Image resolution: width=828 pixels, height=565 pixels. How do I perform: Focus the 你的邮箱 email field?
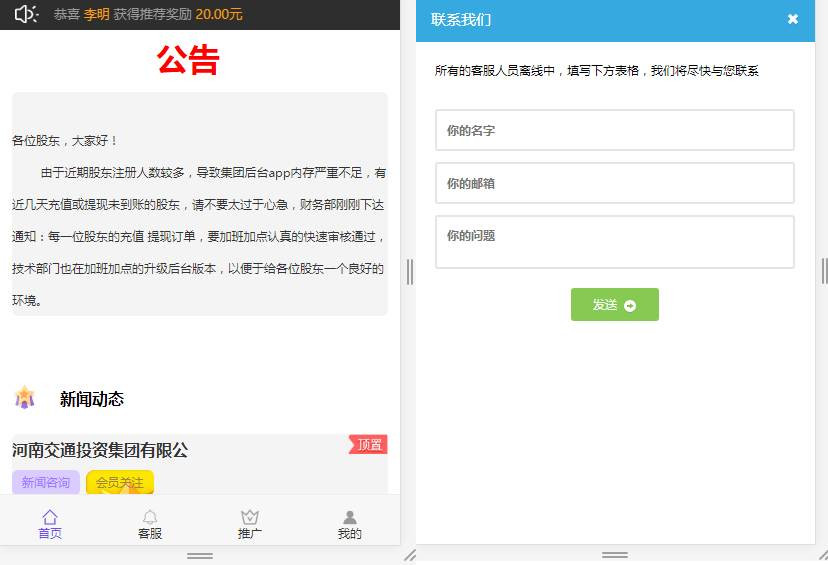click(x=615, y=183)
